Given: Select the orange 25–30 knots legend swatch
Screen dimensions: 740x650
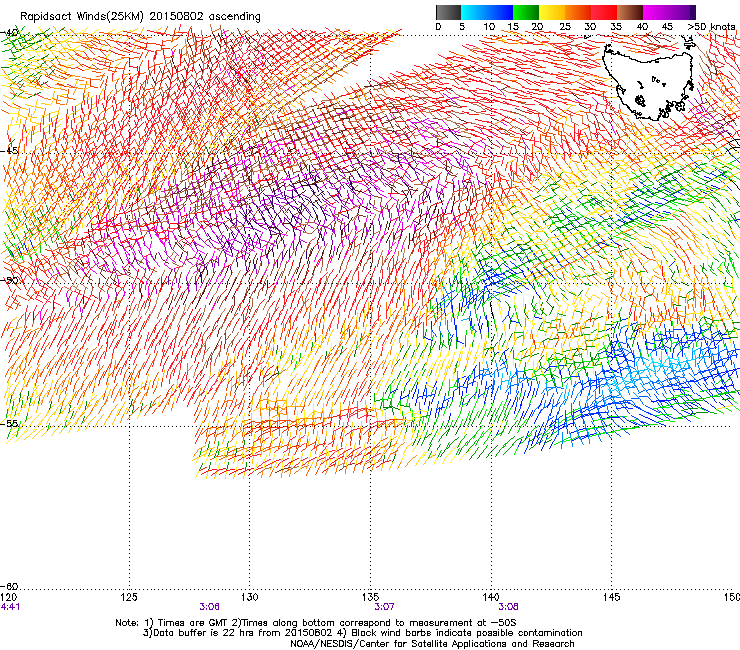Looking at the screenshot, I should tap(578, 12).
